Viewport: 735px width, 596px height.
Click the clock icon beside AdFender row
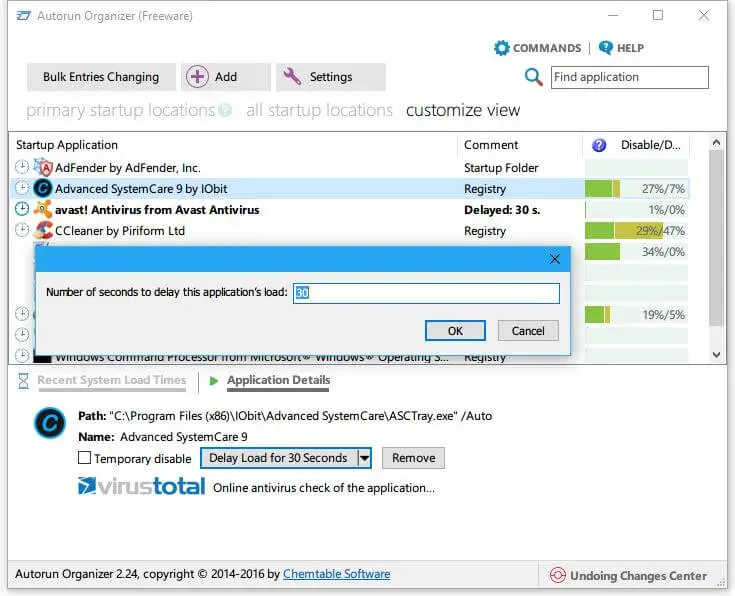(22, 167)
